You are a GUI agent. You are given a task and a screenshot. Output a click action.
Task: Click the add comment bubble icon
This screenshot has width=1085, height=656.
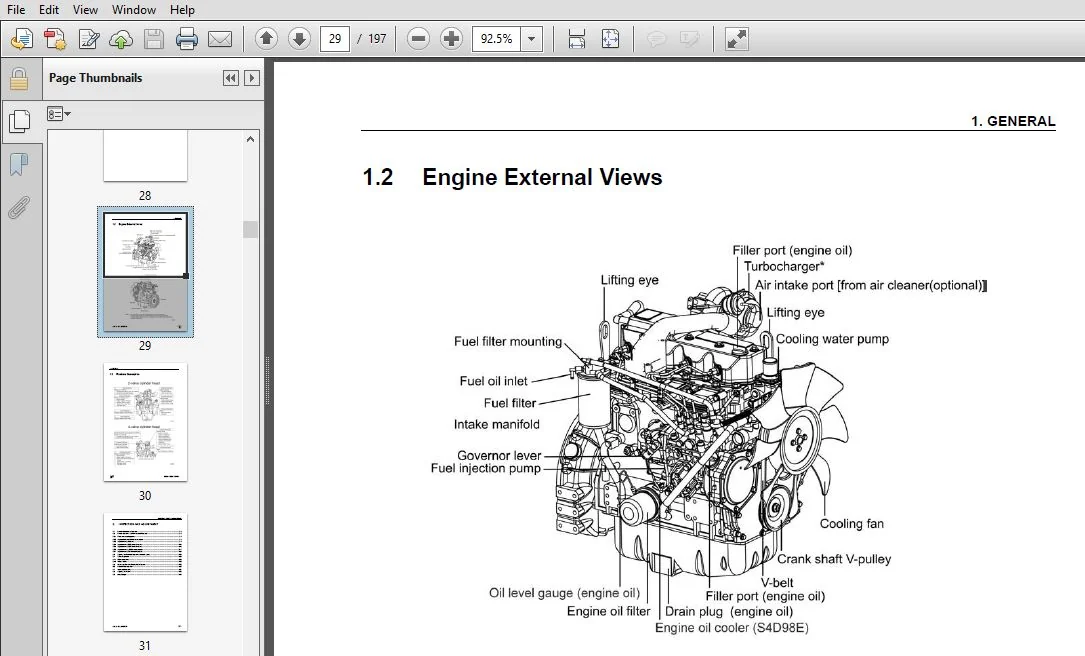(656, 39)
